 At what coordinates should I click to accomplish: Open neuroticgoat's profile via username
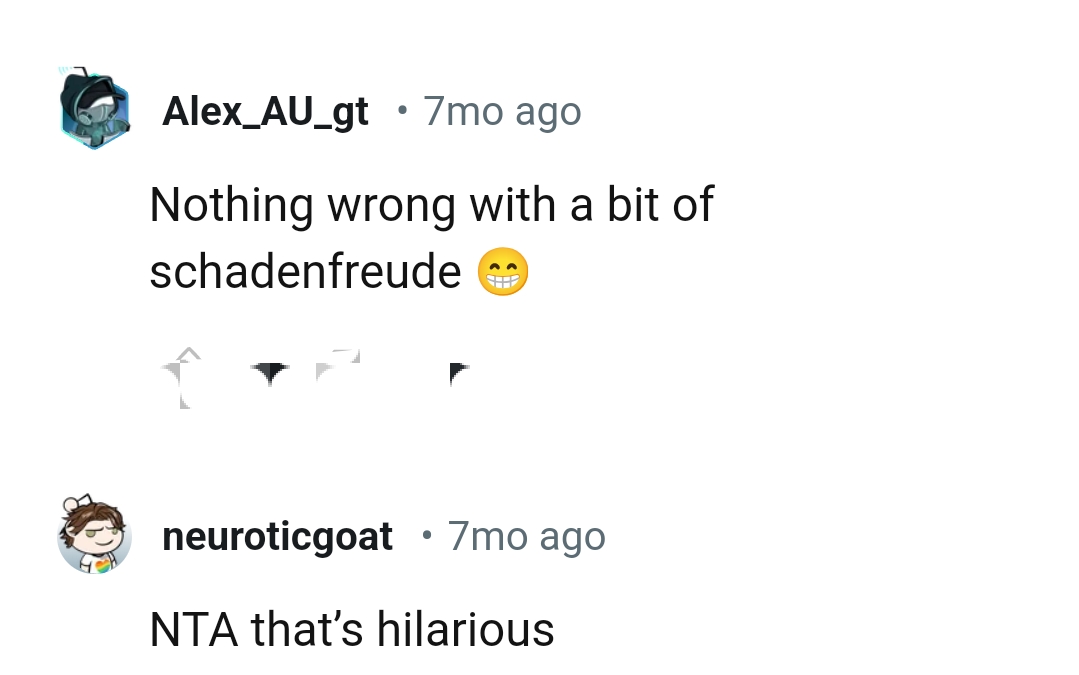[277, 536]
